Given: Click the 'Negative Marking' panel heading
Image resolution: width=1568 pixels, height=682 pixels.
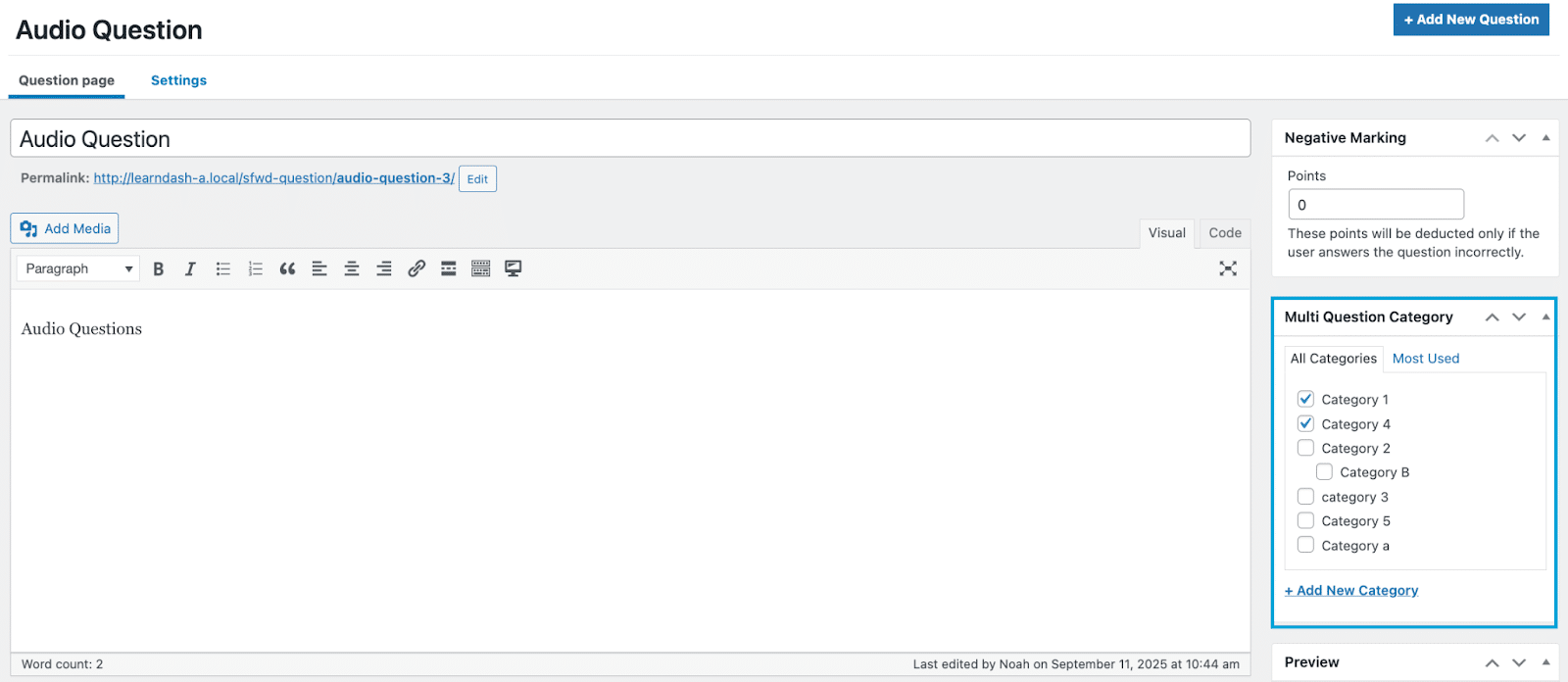Looking at the screenshot, I should (1346, 138).
